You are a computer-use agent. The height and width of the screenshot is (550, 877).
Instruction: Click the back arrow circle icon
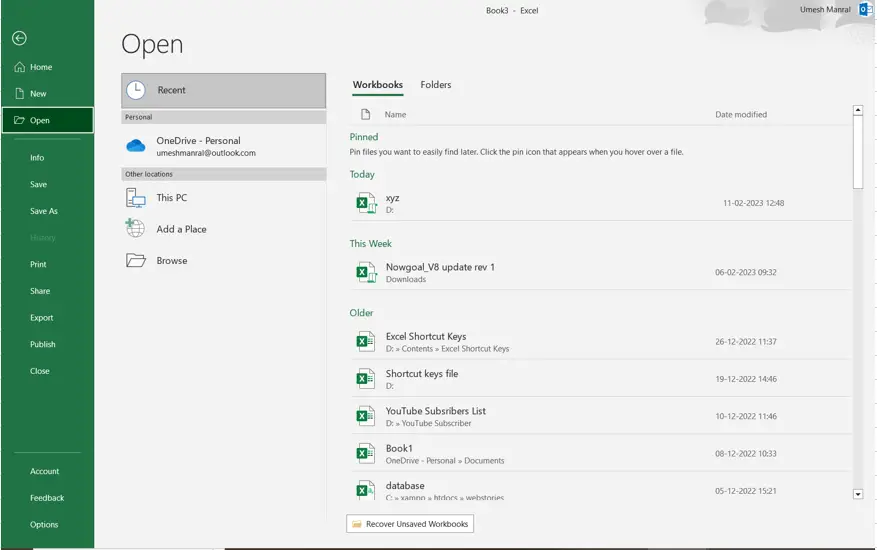[19, 38]
